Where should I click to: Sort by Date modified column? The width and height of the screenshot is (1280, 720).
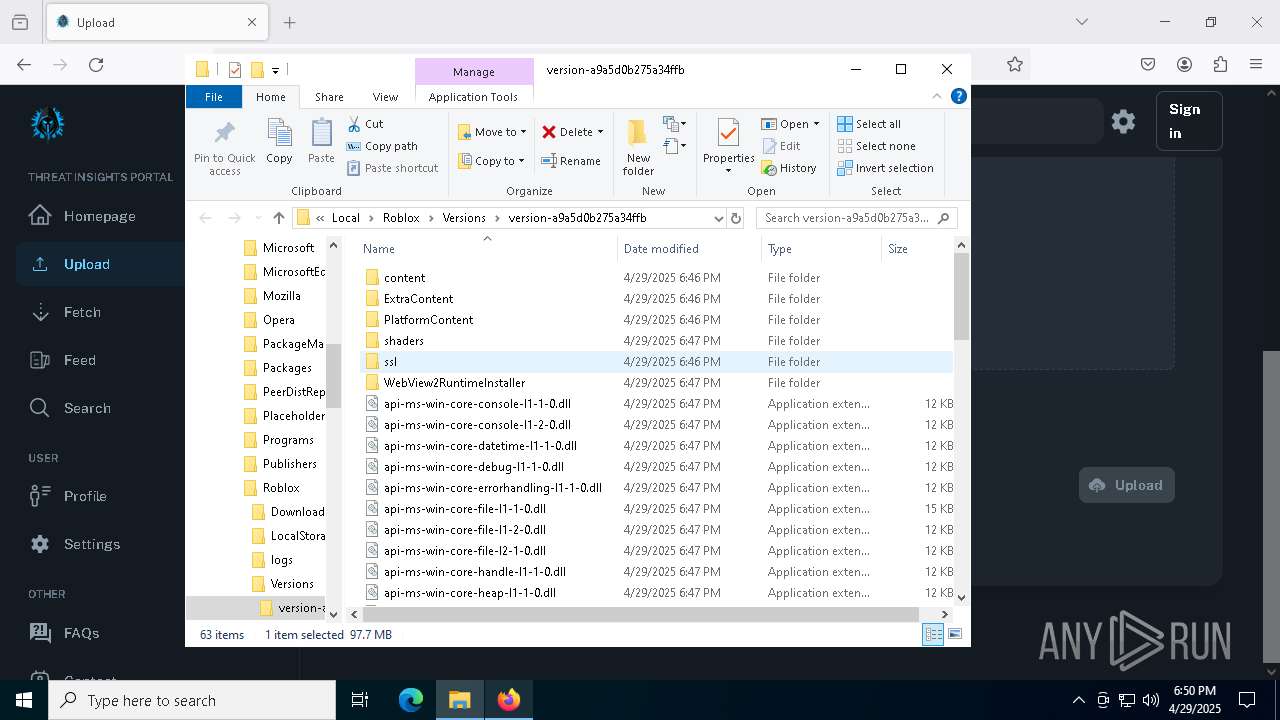coord(689,249)
